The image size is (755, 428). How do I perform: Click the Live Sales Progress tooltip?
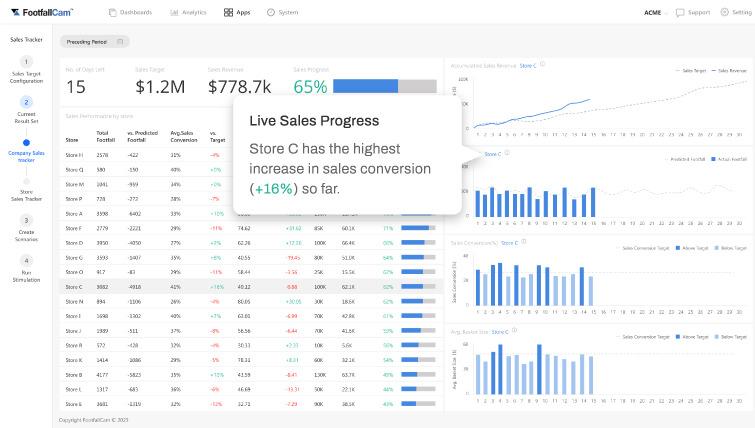click(347, 155)
